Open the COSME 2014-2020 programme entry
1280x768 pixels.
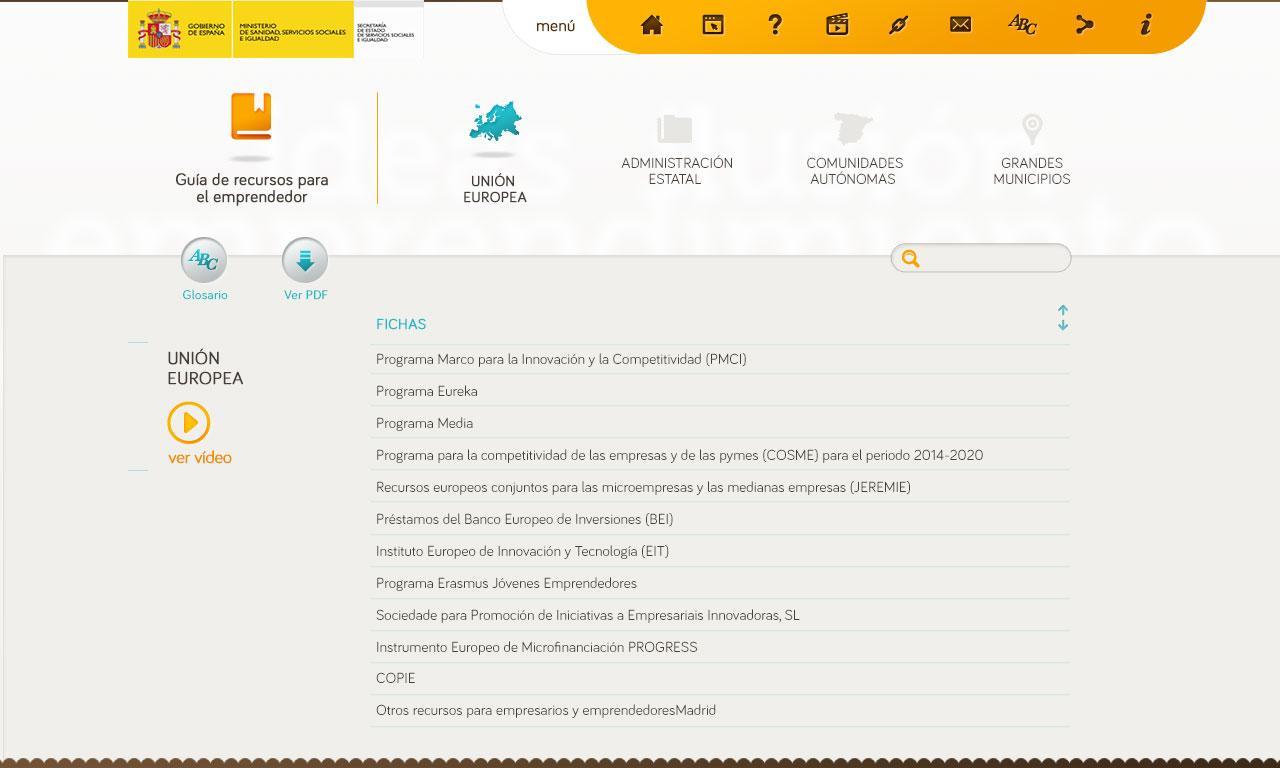coord(679,455)
